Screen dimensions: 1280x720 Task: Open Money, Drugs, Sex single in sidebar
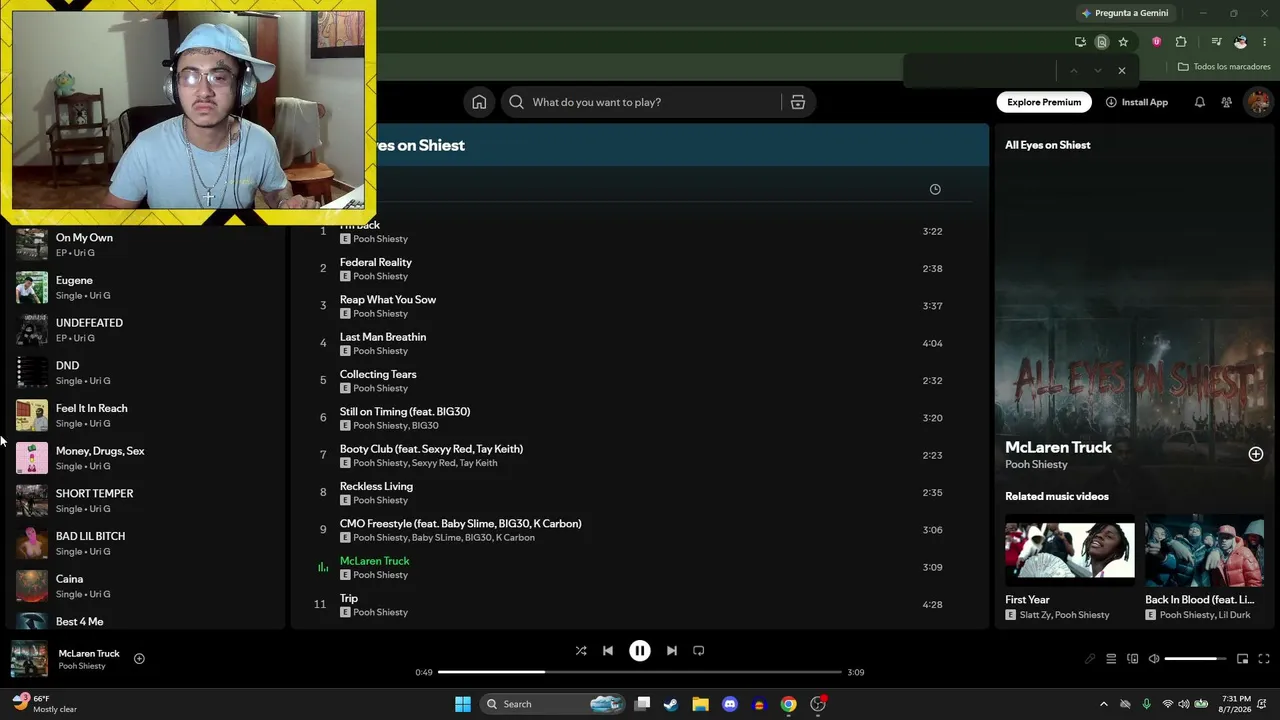click(x=145, y=458)
